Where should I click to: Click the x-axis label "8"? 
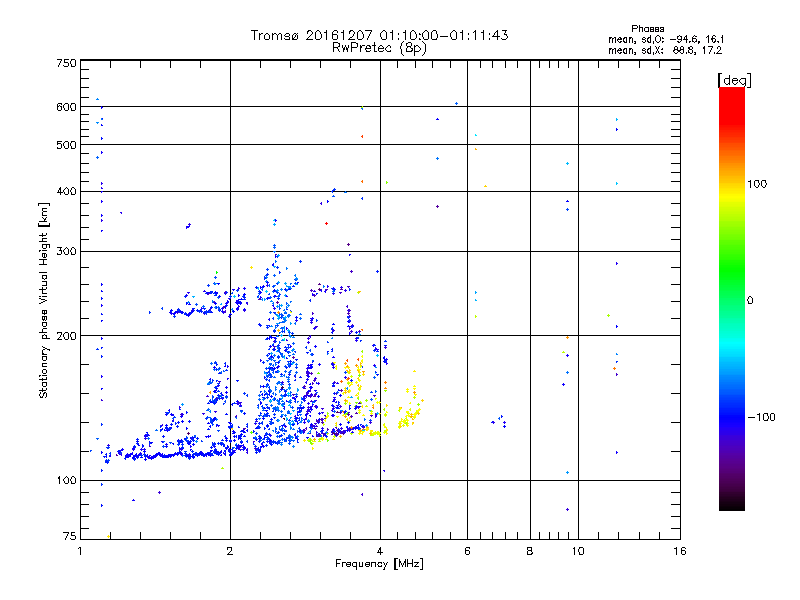click(x=530, y=551)
